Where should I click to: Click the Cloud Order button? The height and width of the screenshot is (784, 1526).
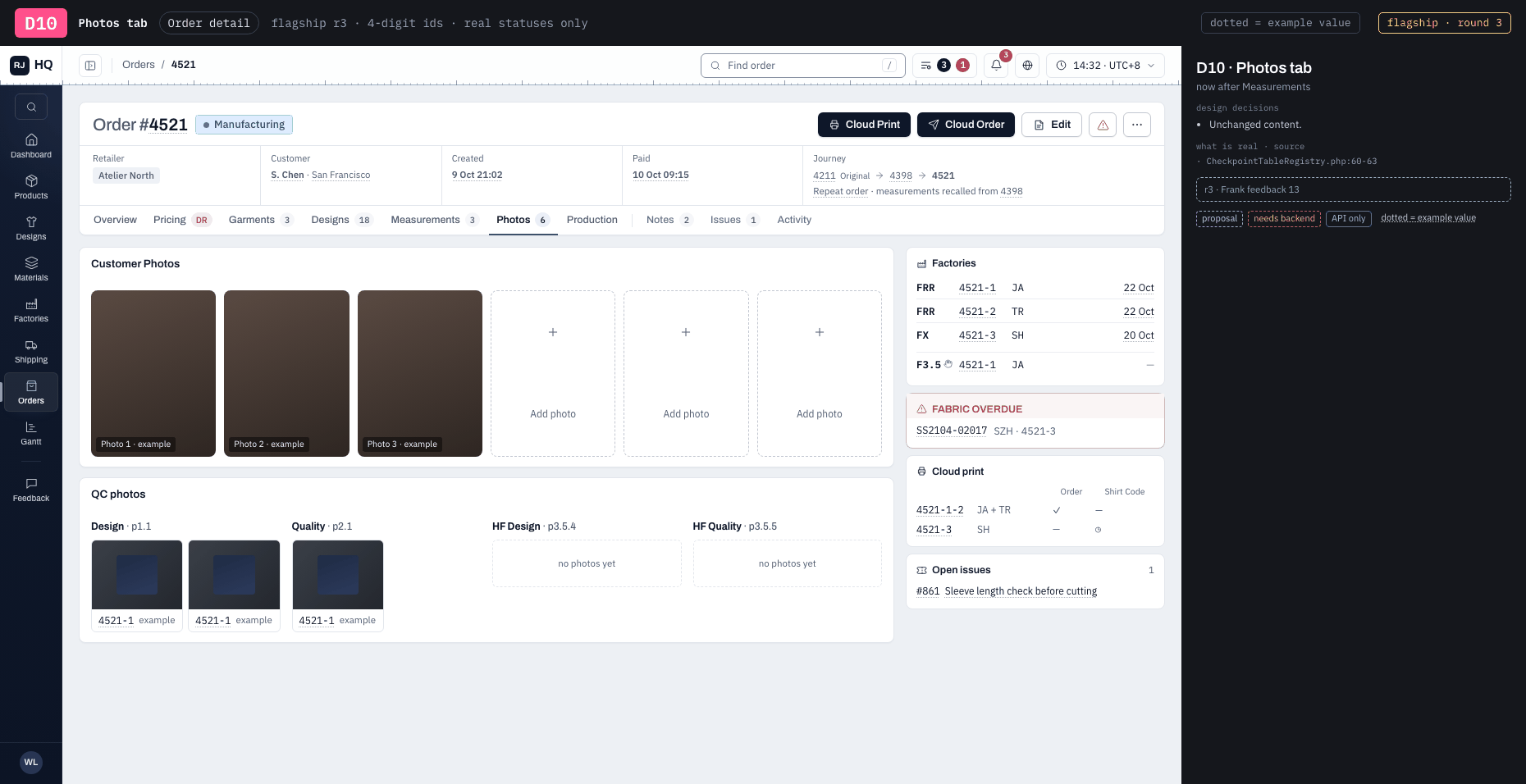[x=966, y=125]
